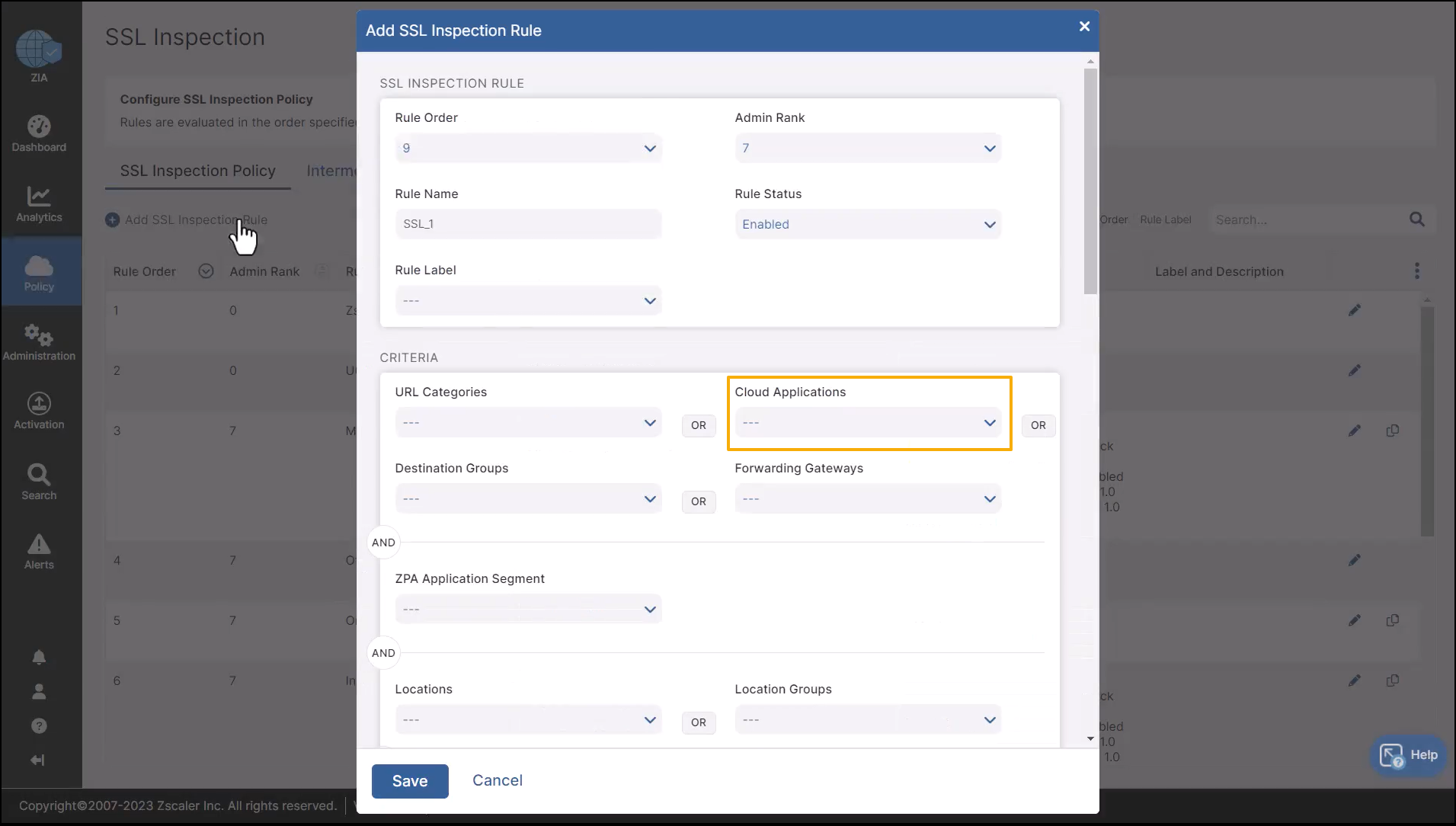Edit rule 1 using its pencil icon
The height and width of the screenshot is (826, 1456).
pos(1355,309)
